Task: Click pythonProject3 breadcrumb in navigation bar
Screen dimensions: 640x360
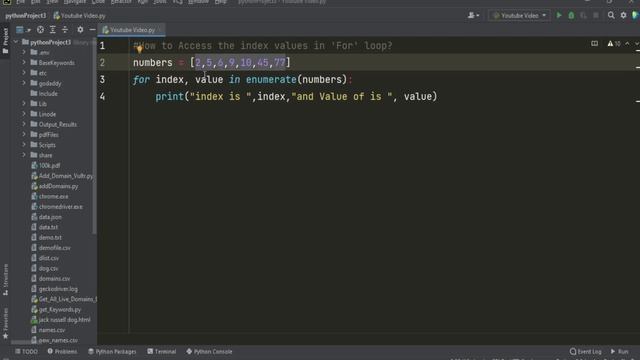Action: 25,16
